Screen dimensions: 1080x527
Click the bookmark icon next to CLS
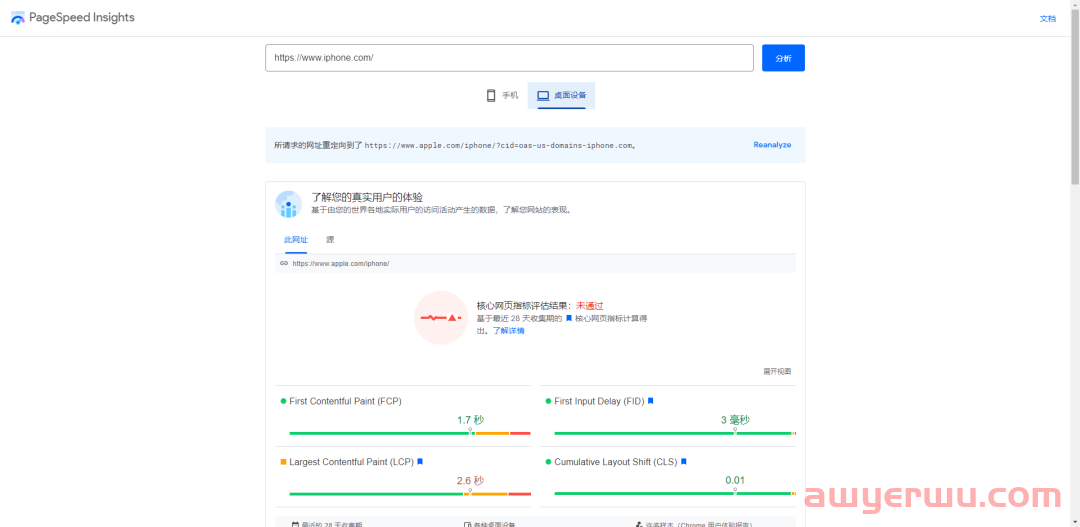[683, 462]
